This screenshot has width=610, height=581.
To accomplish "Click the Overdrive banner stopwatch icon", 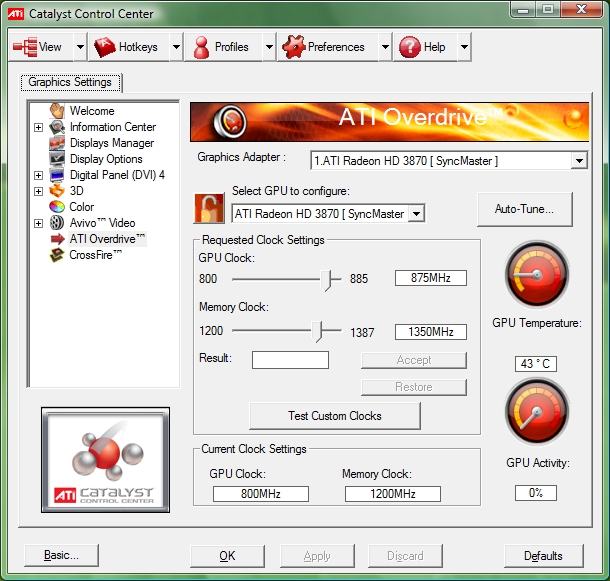I will pyautogui.click(x=230, y=121).
